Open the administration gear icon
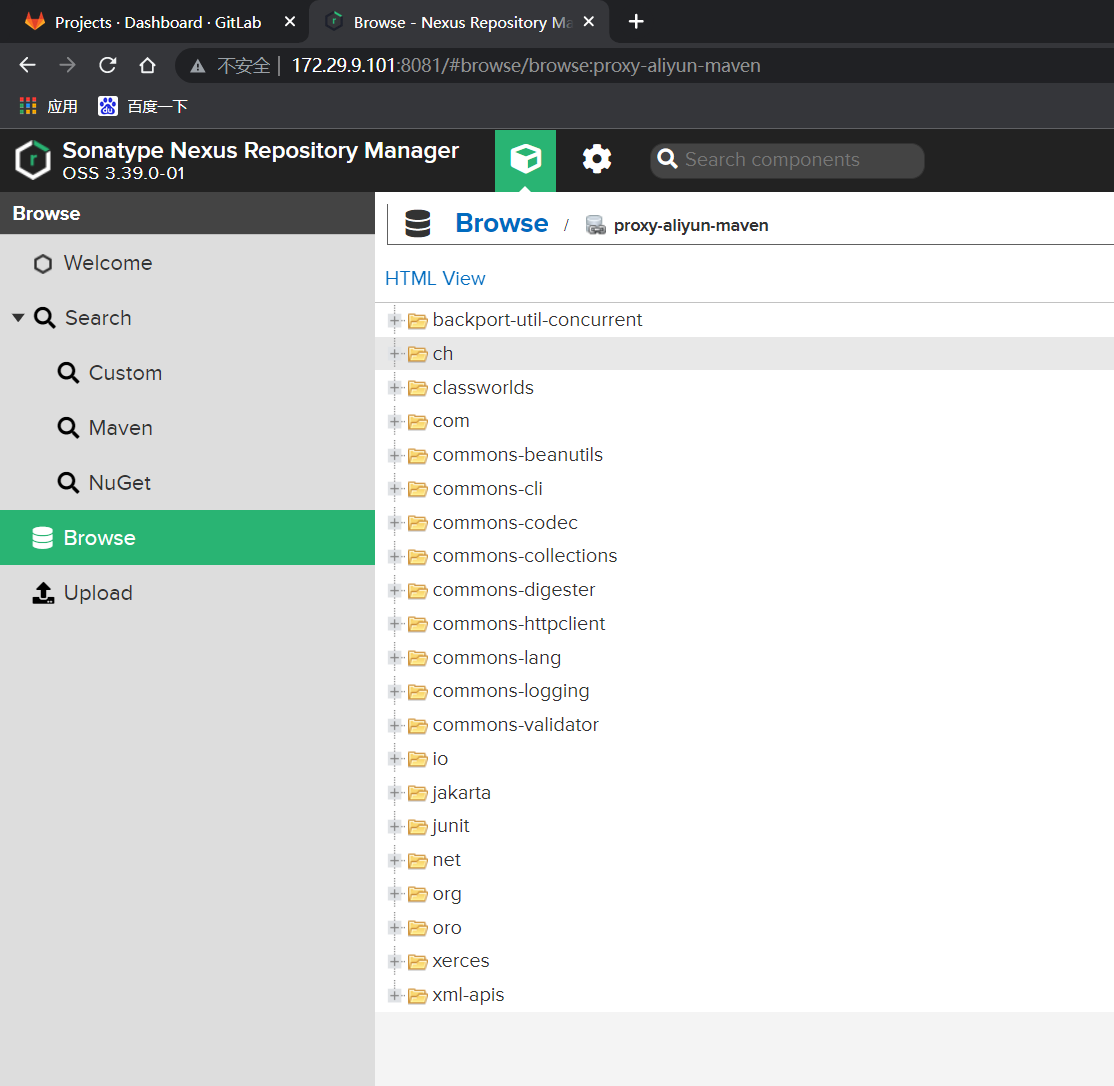1114x1086 pixels. click(x=597, y=159)
